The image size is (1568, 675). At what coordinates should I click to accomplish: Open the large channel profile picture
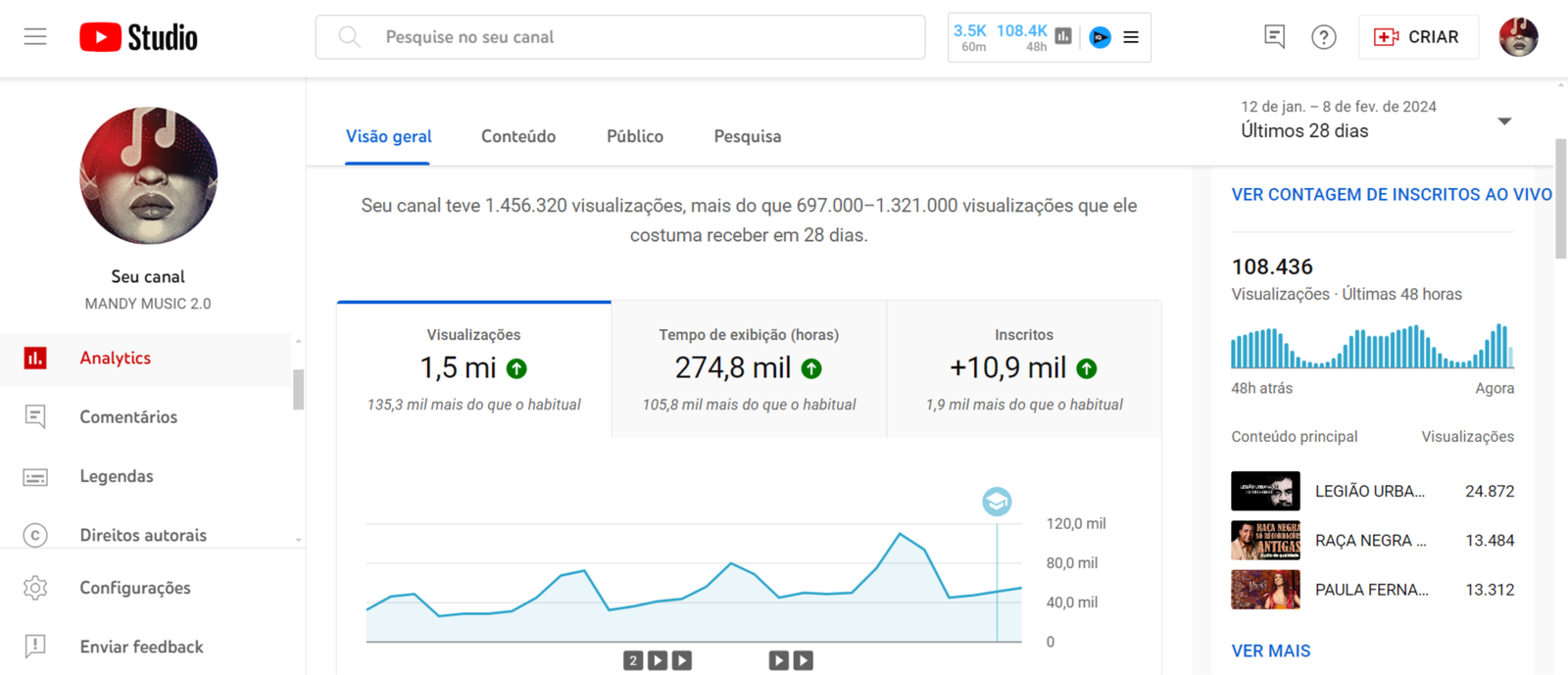click(148, 175)
